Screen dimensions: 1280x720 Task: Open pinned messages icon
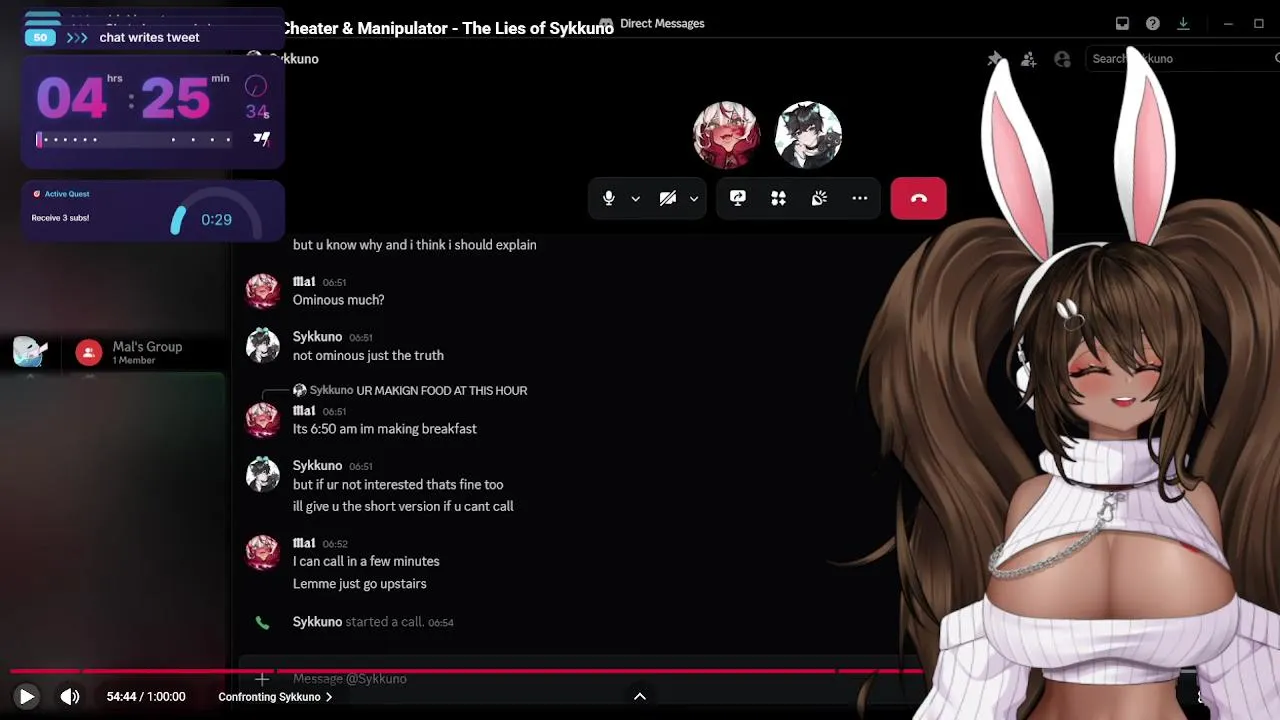(x=995, y=59)
